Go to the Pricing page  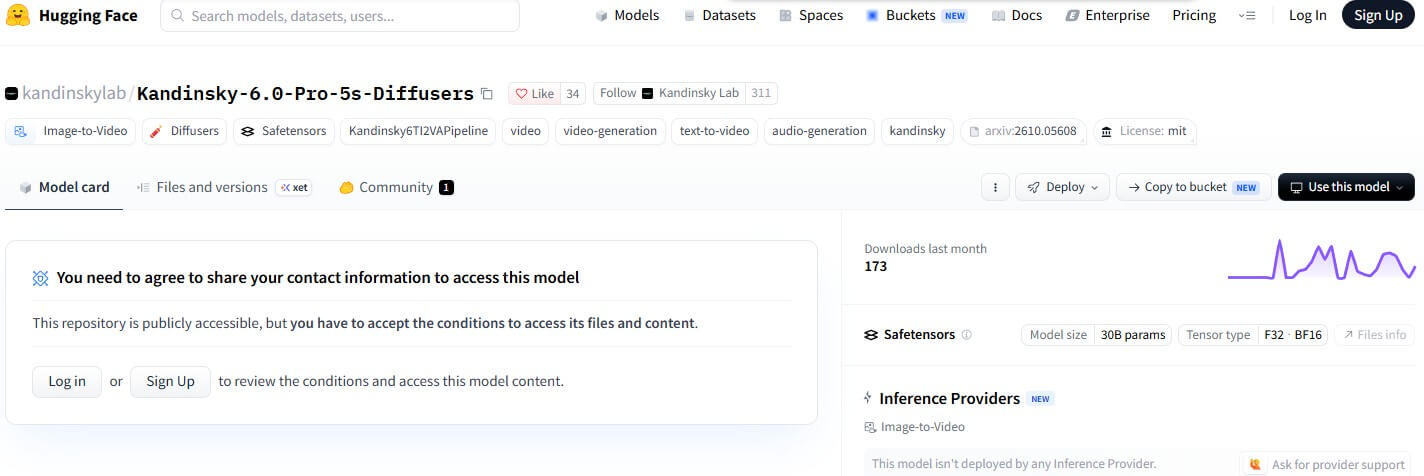[1194, 15]
